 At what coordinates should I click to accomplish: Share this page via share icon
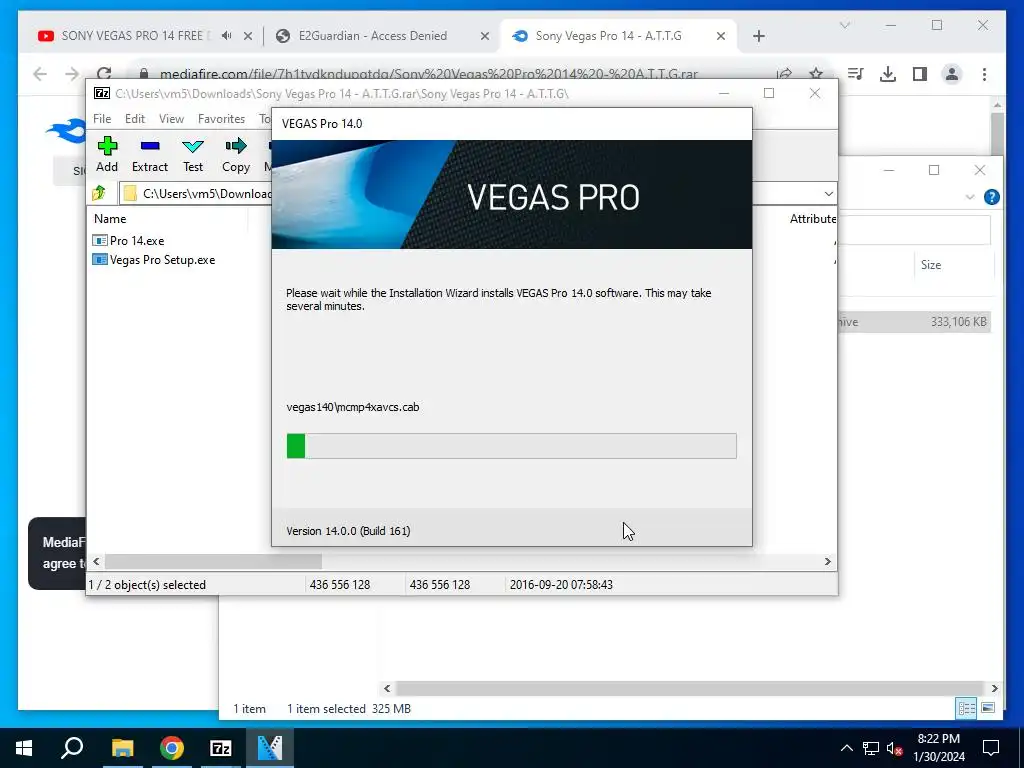coord(784,74)
